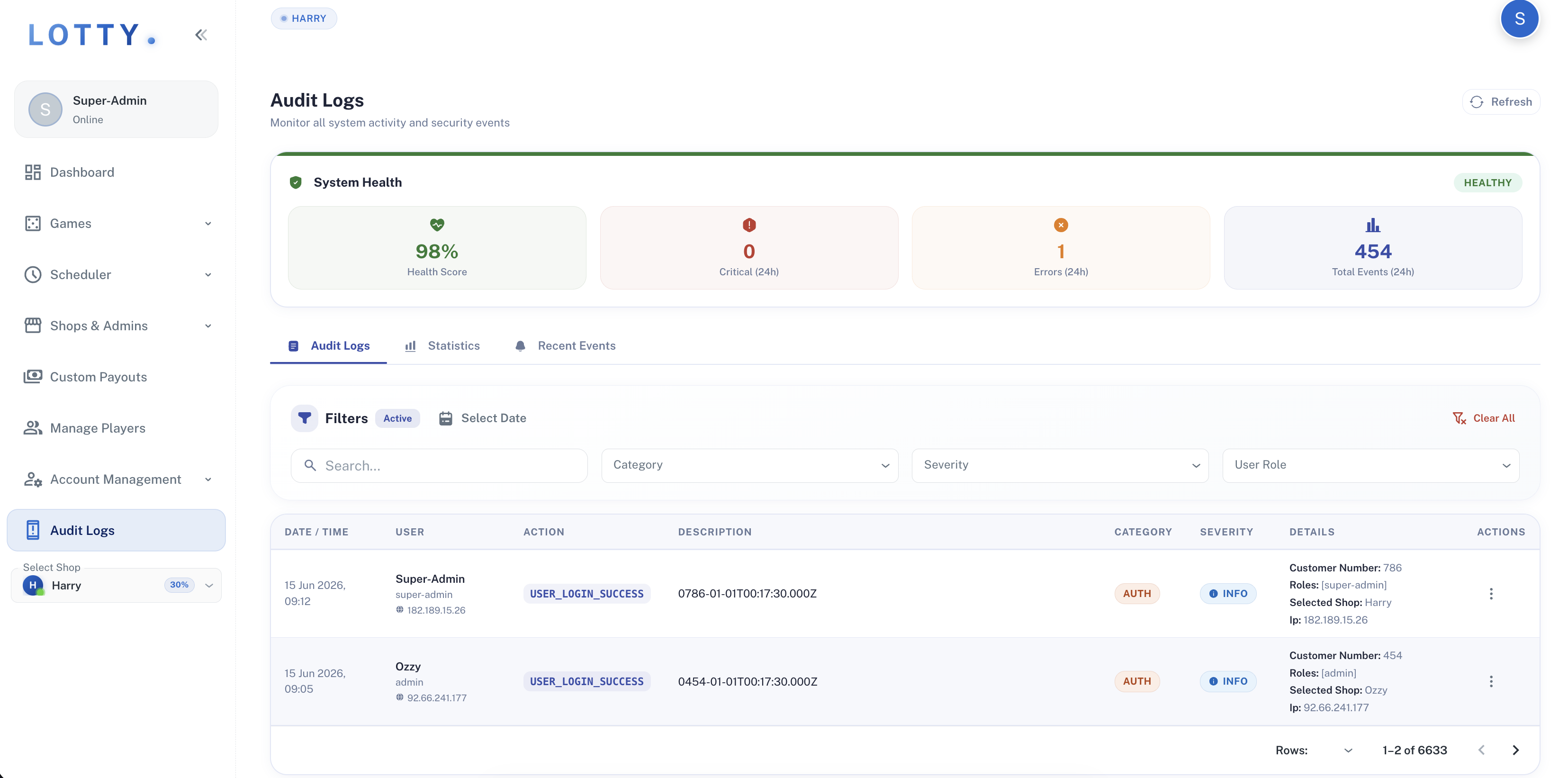Open Manage Players from the sidebar
Image resolution: width=1568 pixels, height=778 pixels.
point(116,428)
